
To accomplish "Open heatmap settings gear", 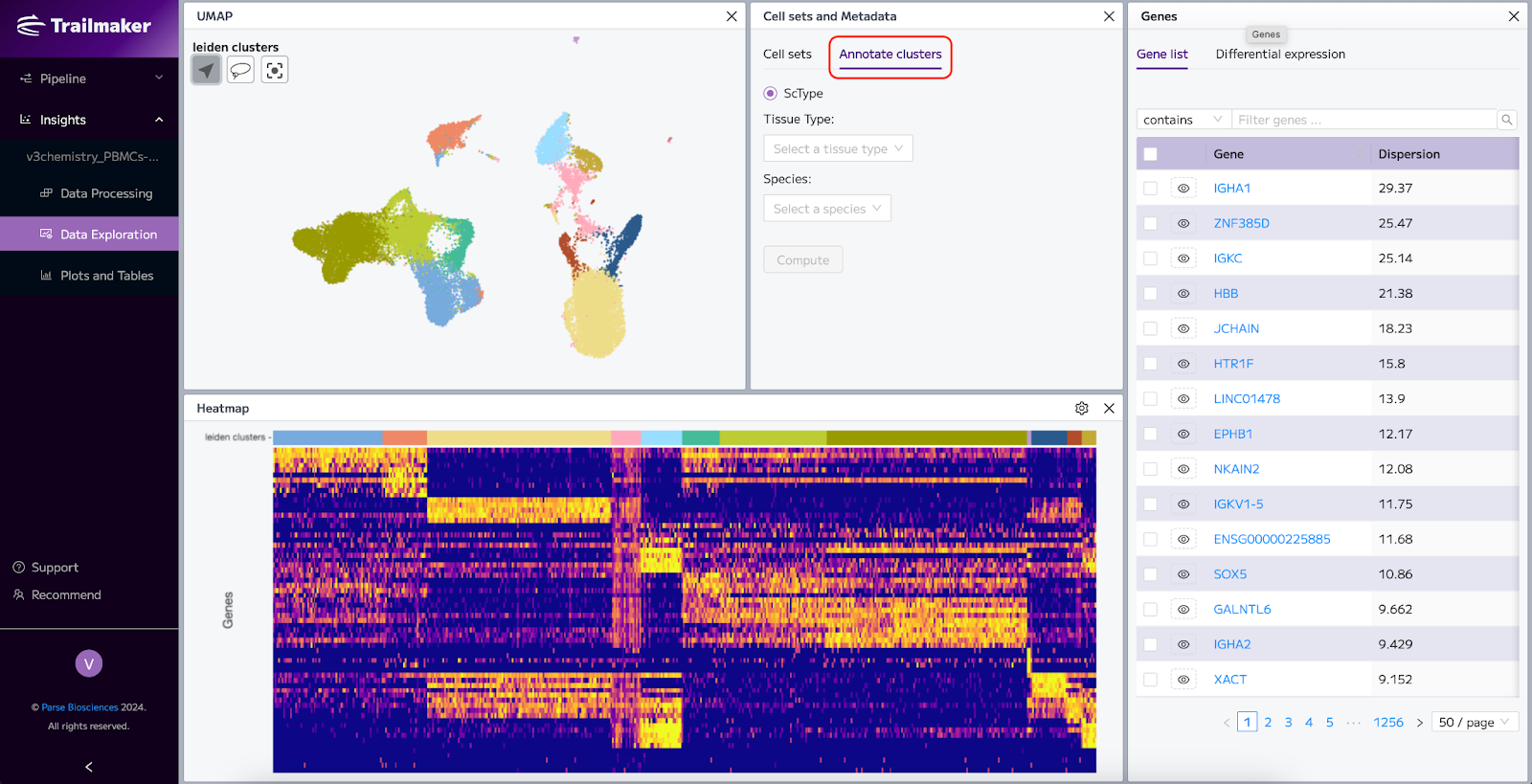I will [1082, 408].
